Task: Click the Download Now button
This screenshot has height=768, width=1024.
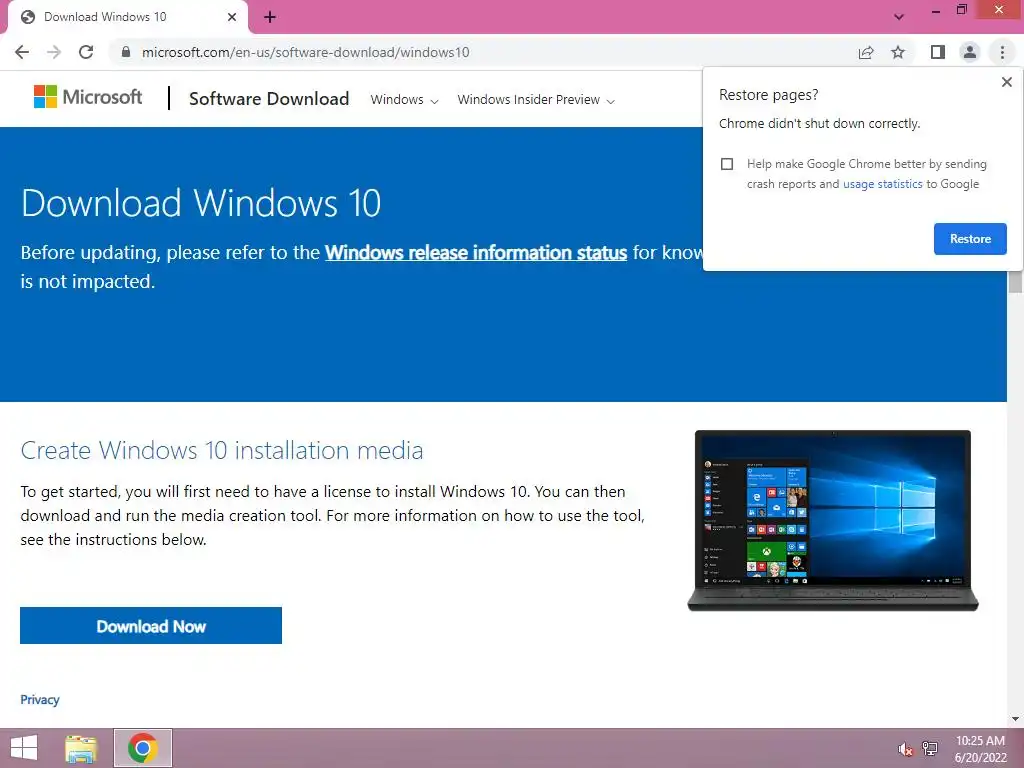Action: (151, 626)
